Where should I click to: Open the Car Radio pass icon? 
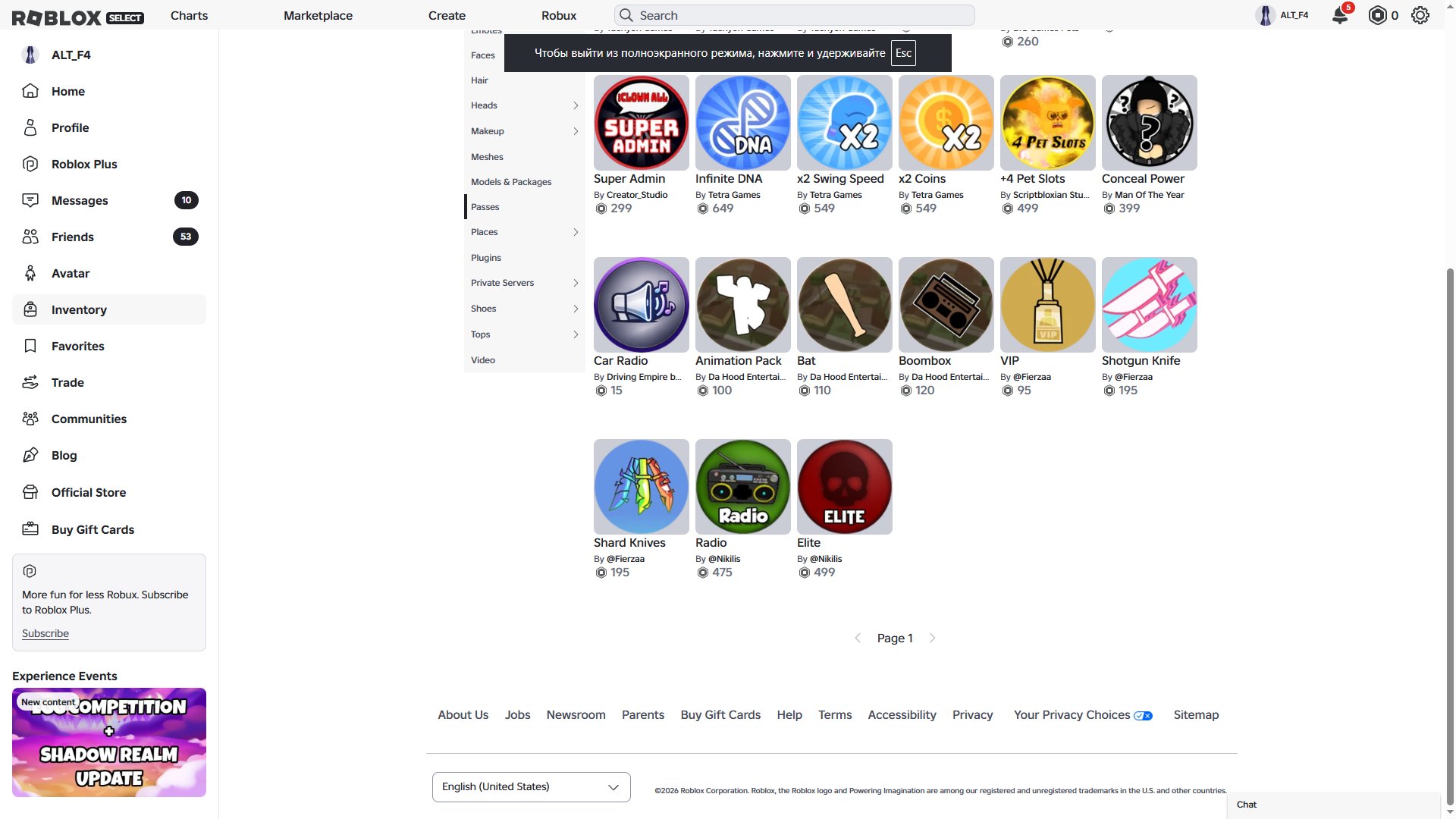(642, 305)
